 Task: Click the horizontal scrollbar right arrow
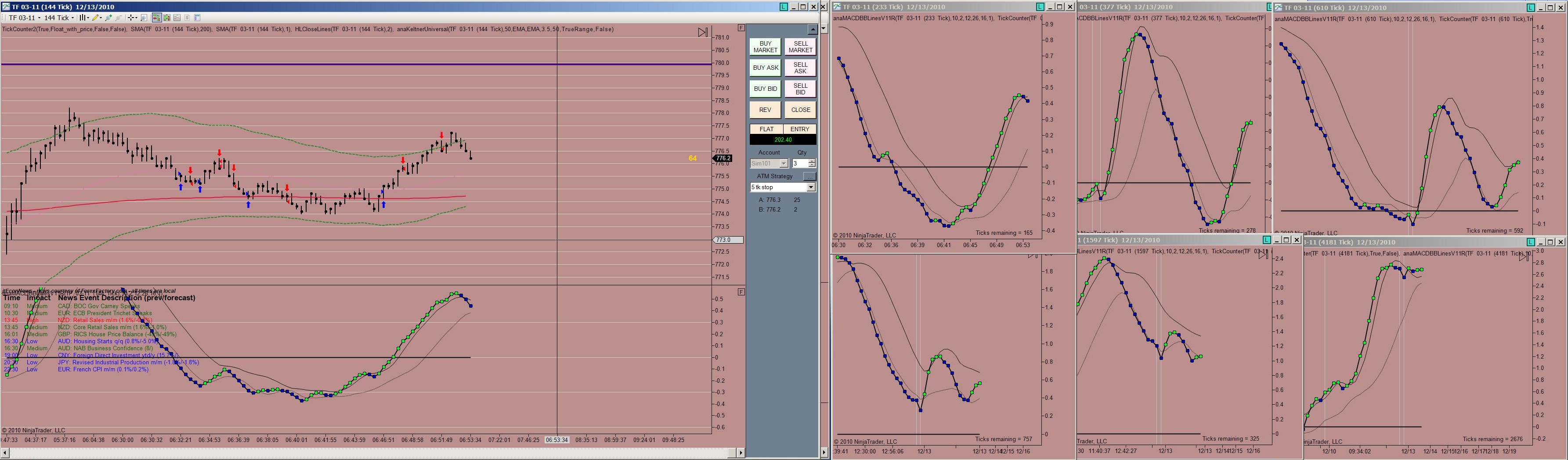741,453
